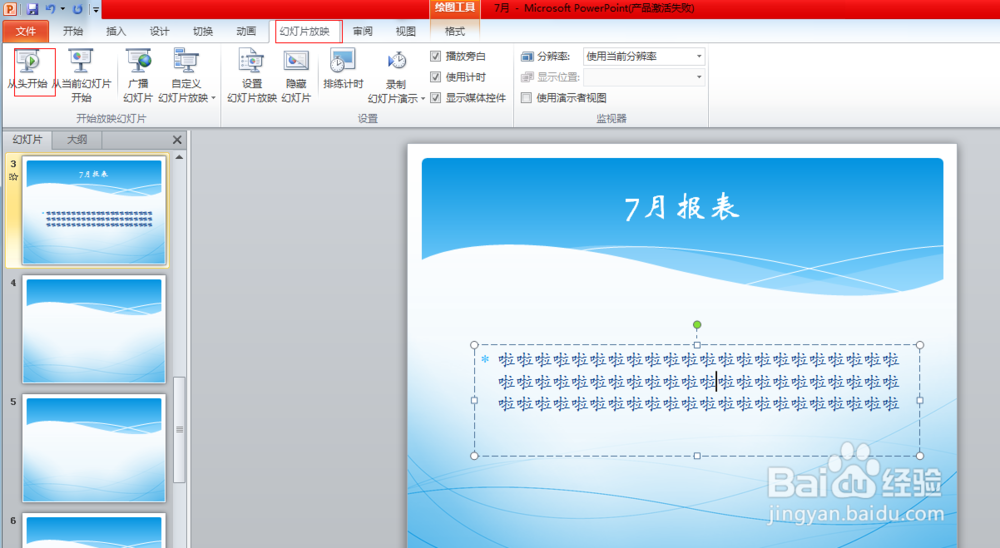This screenshot has width=1000, height=548.
Task: Switch to the Slide Show tab (幻灯片放映)
Action: pos(305,31)
